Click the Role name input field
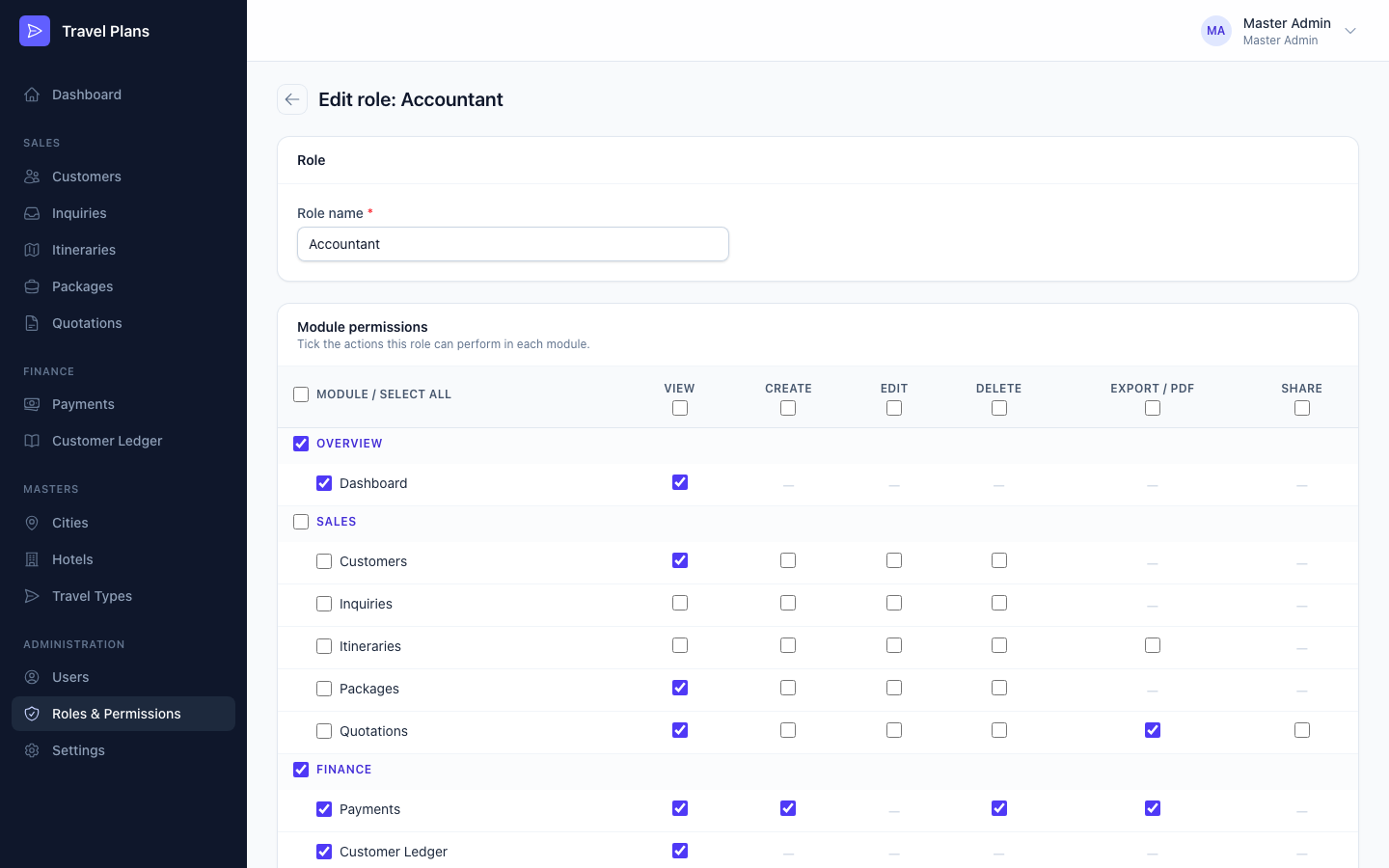Screen dimensions: 1389x868 coord(513,244)
